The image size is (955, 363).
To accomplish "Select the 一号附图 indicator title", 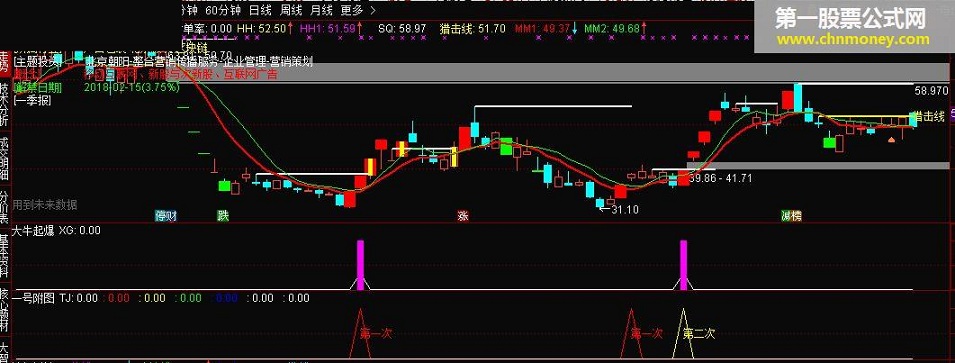I will click(x=33, y=298).
